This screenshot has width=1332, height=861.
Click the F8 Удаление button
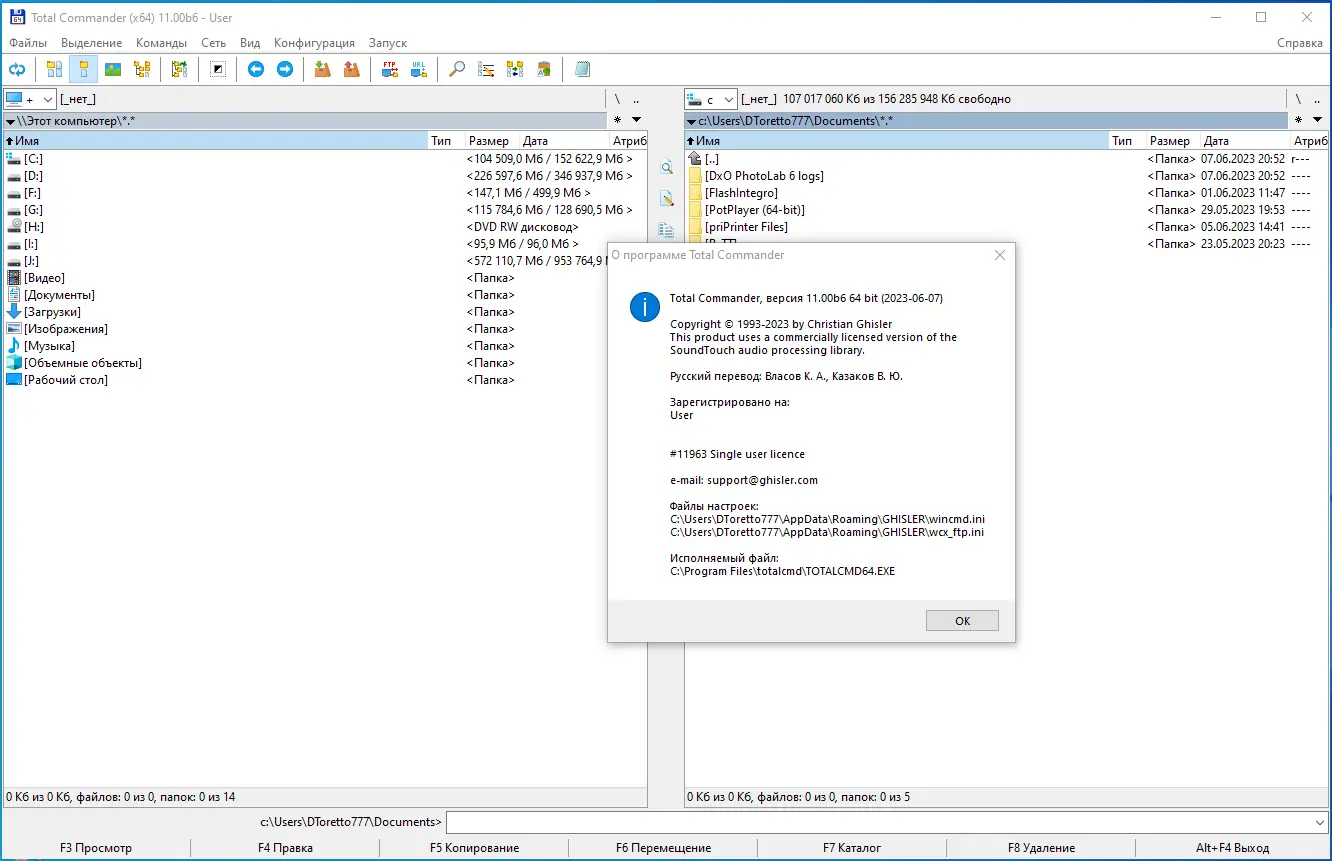1042,848
